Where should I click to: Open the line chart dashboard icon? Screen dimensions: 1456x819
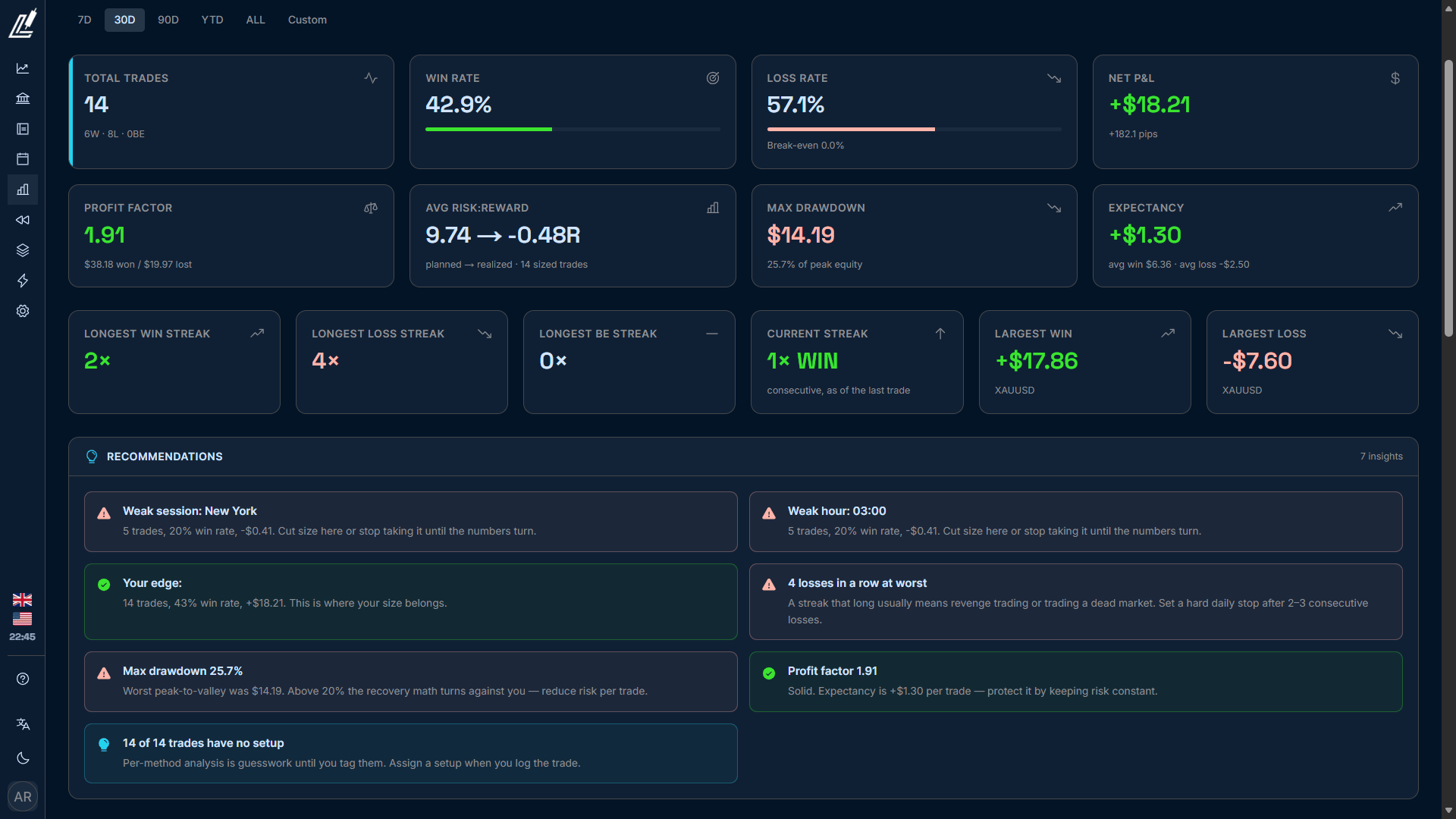pyautogui.click(x=23, y=68)
